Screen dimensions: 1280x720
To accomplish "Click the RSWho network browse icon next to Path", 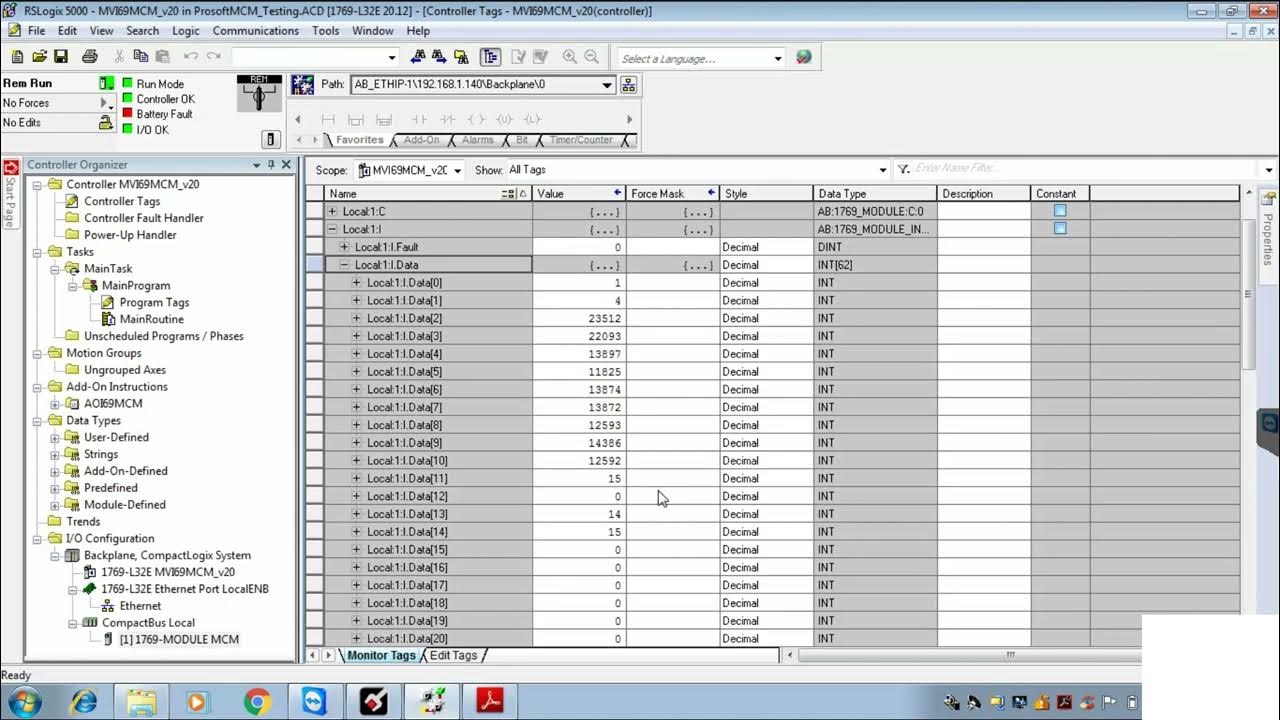I will click(629, 85).
